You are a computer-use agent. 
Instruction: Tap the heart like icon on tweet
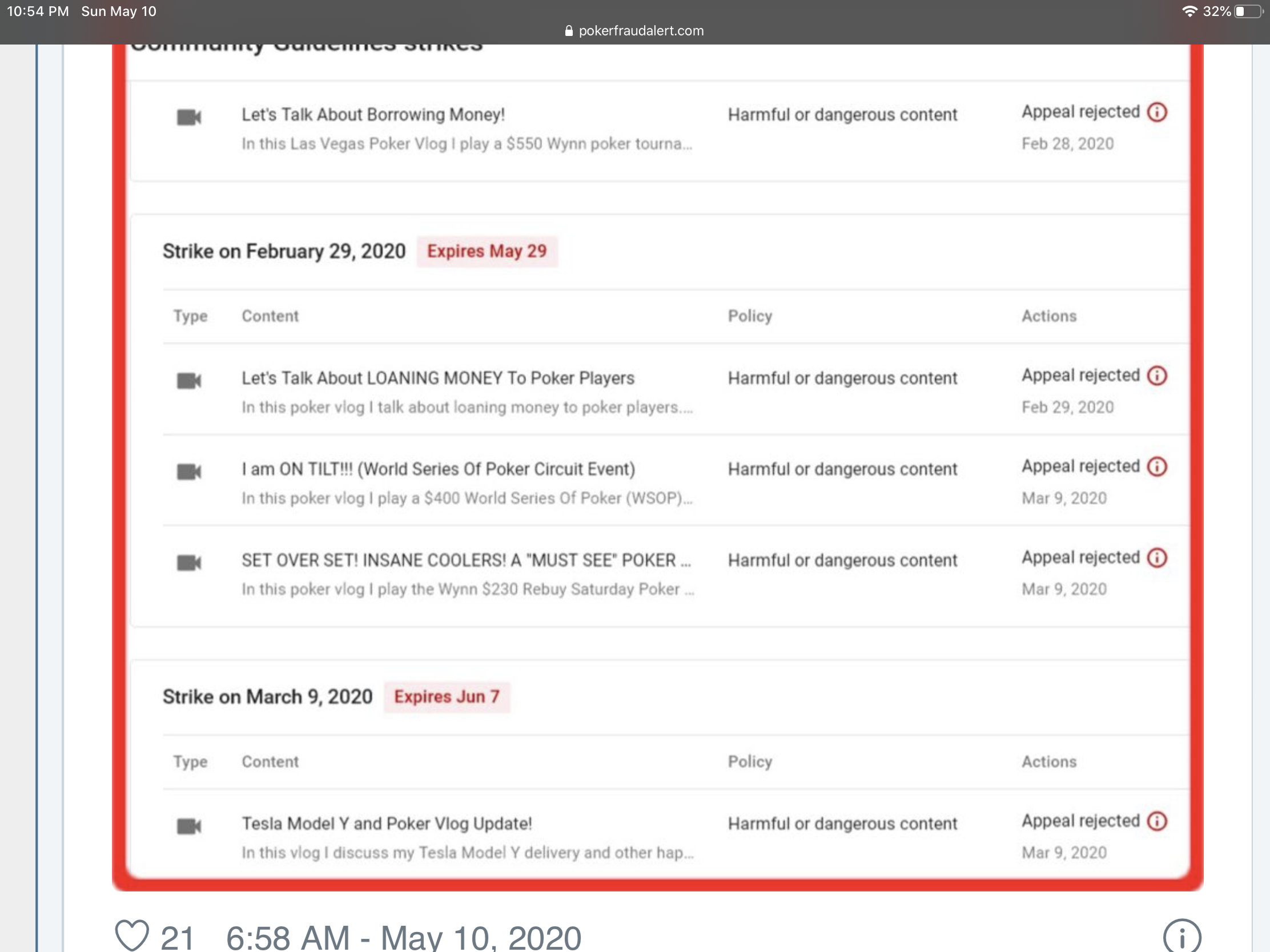tap(132, 935)
